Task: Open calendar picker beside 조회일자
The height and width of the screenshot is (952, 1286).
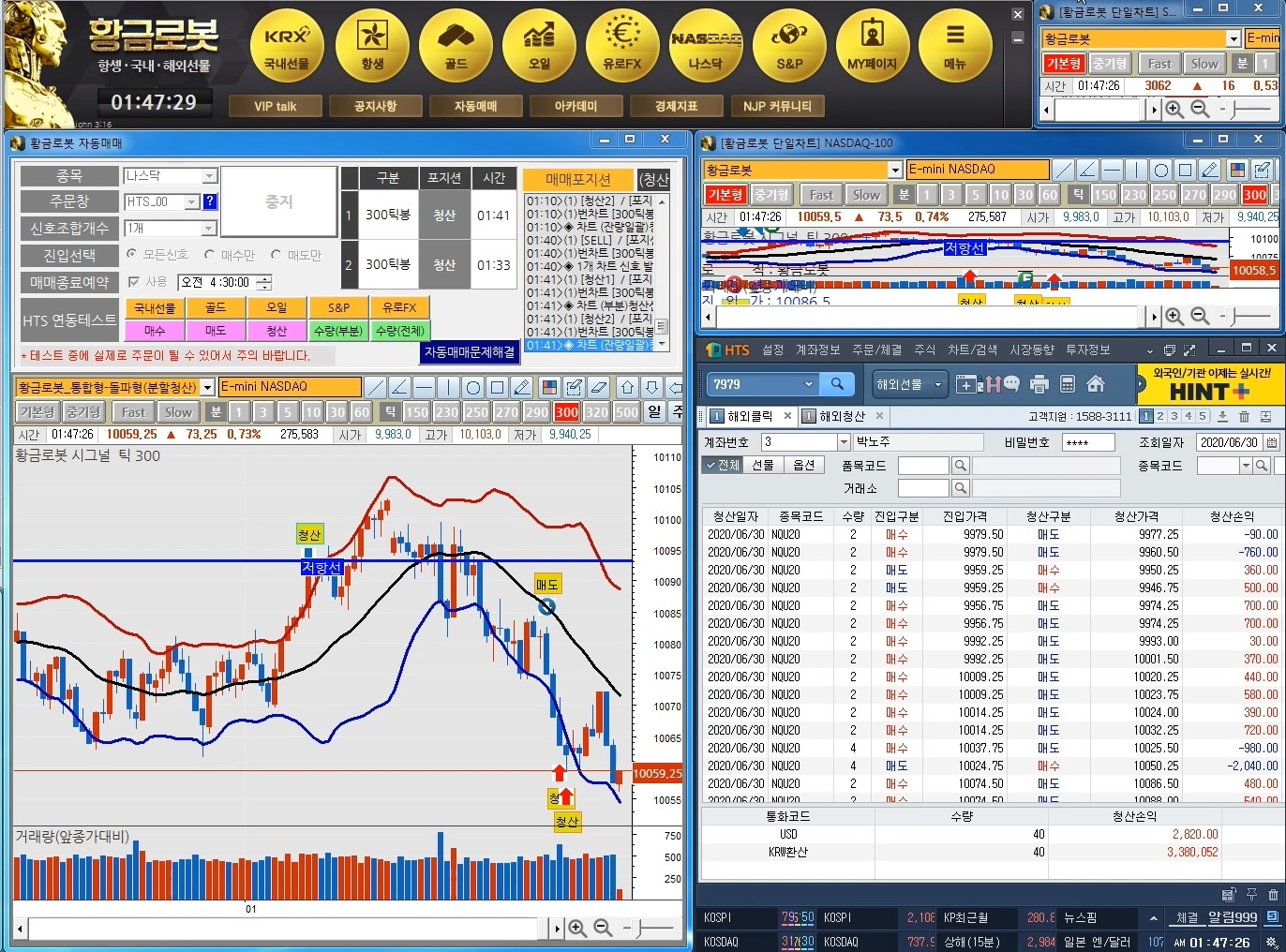Action: click(x=1272, y=442)
